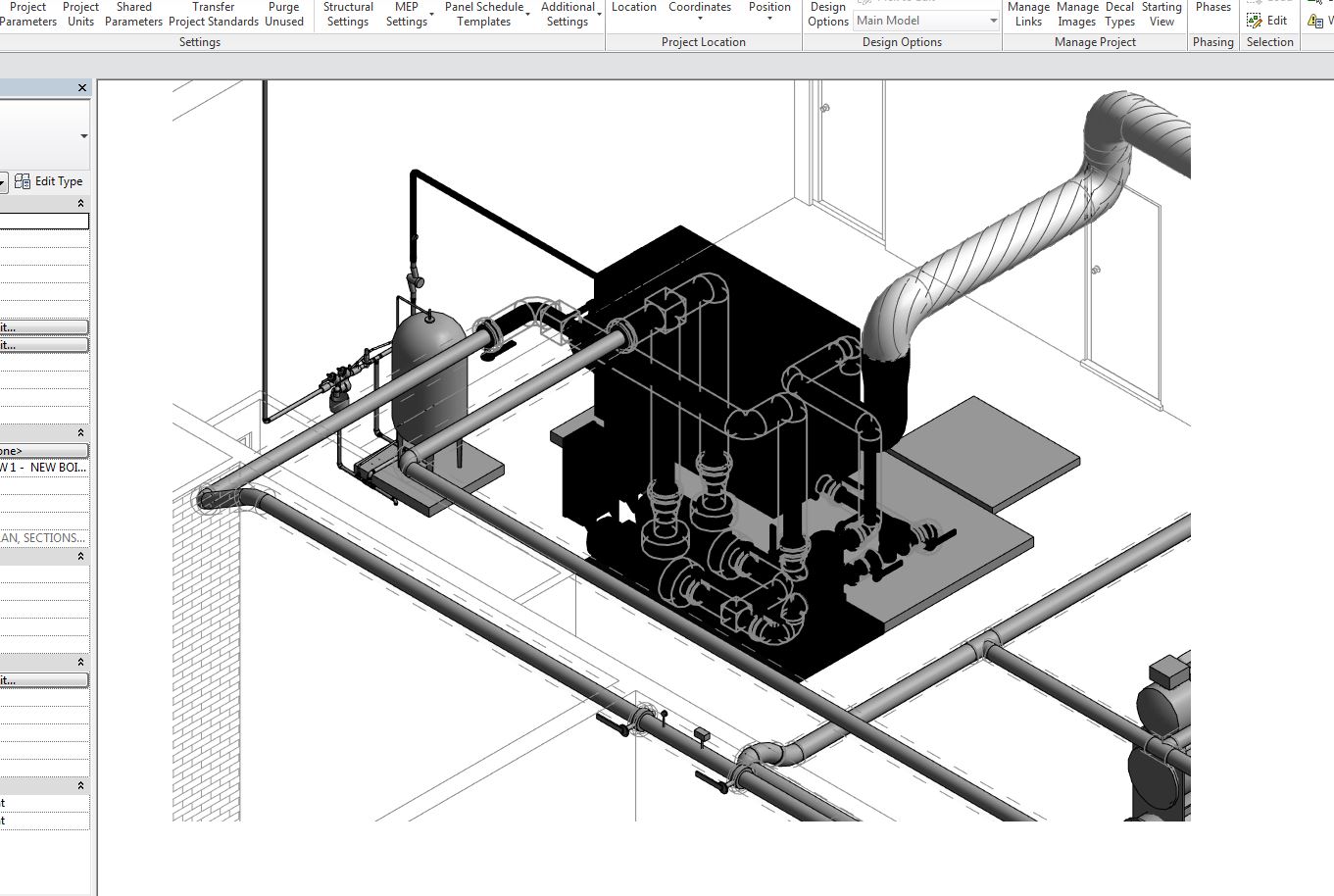
Task: Click the Edit selection icon
Action: pyautogui.click(x=1255, y=21)
